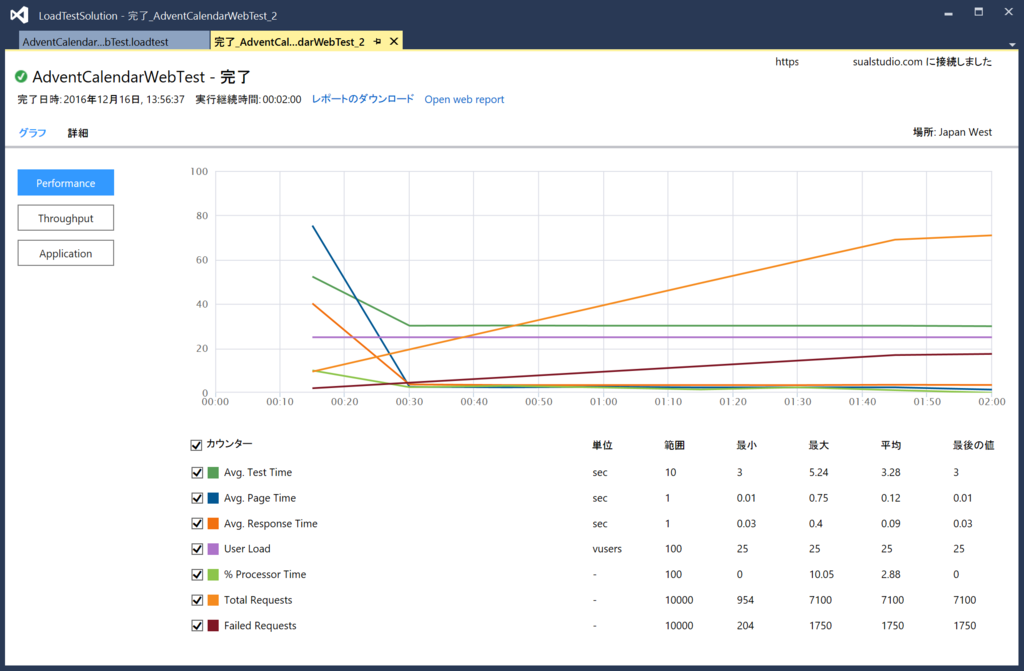Select the User Load label
Viewport: 1024px width, 671px height.
point(247,549)
